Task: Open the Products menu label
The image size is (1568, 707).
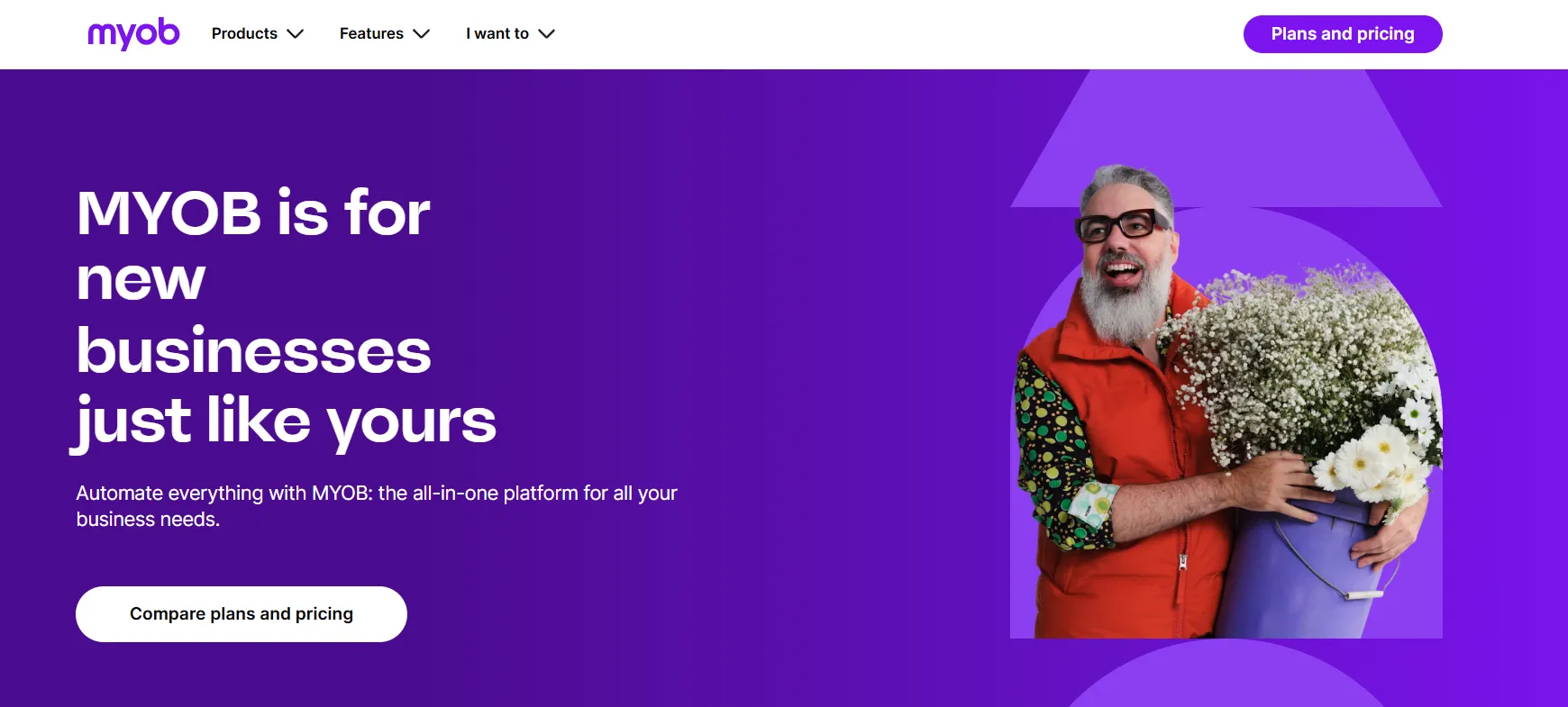Action: tap(244, 33)
